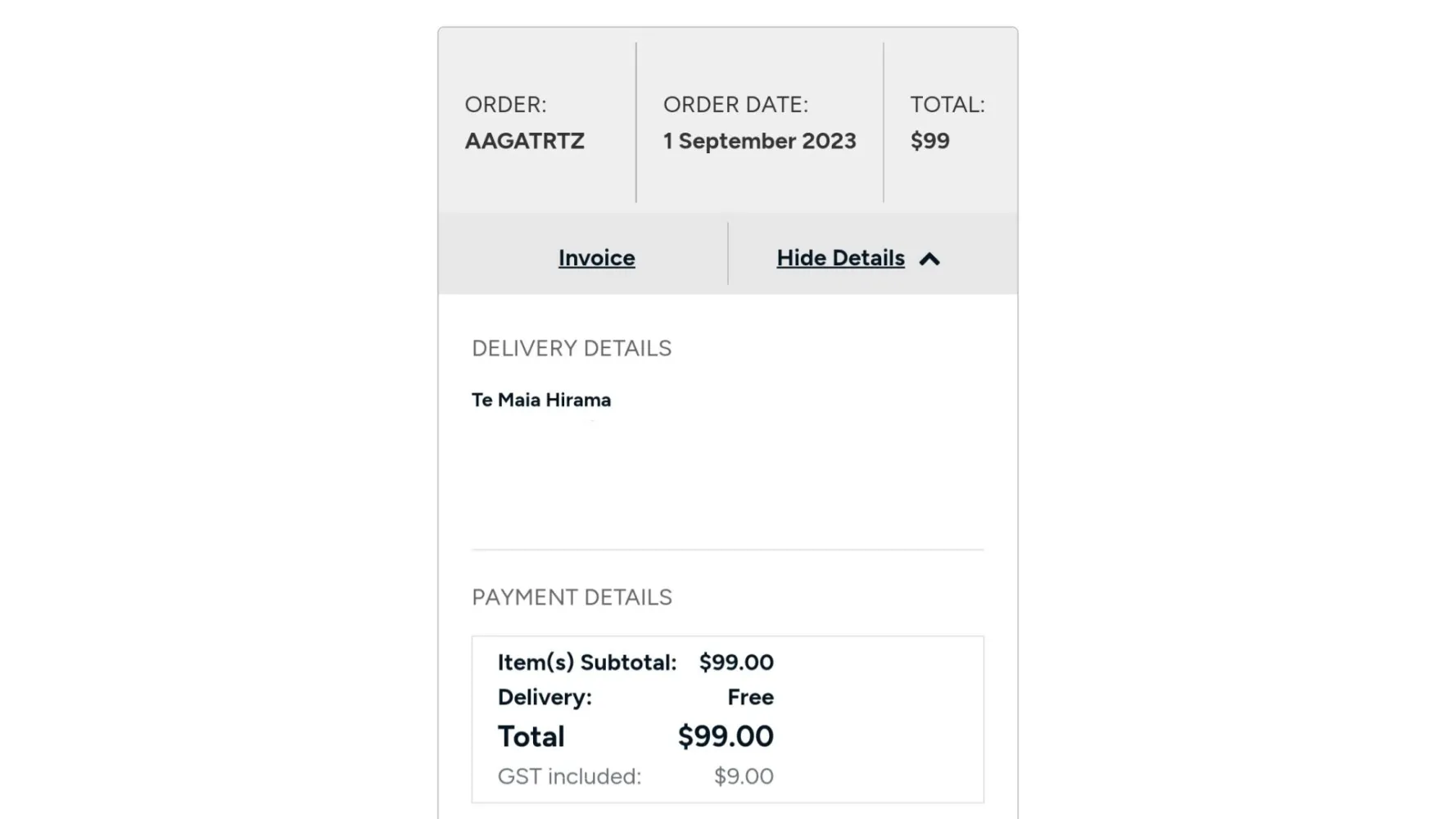Image resolution: width=1456 pixels, height=819 pixels.
Task: Click the $99 total in the header
Action: [929, 141]
